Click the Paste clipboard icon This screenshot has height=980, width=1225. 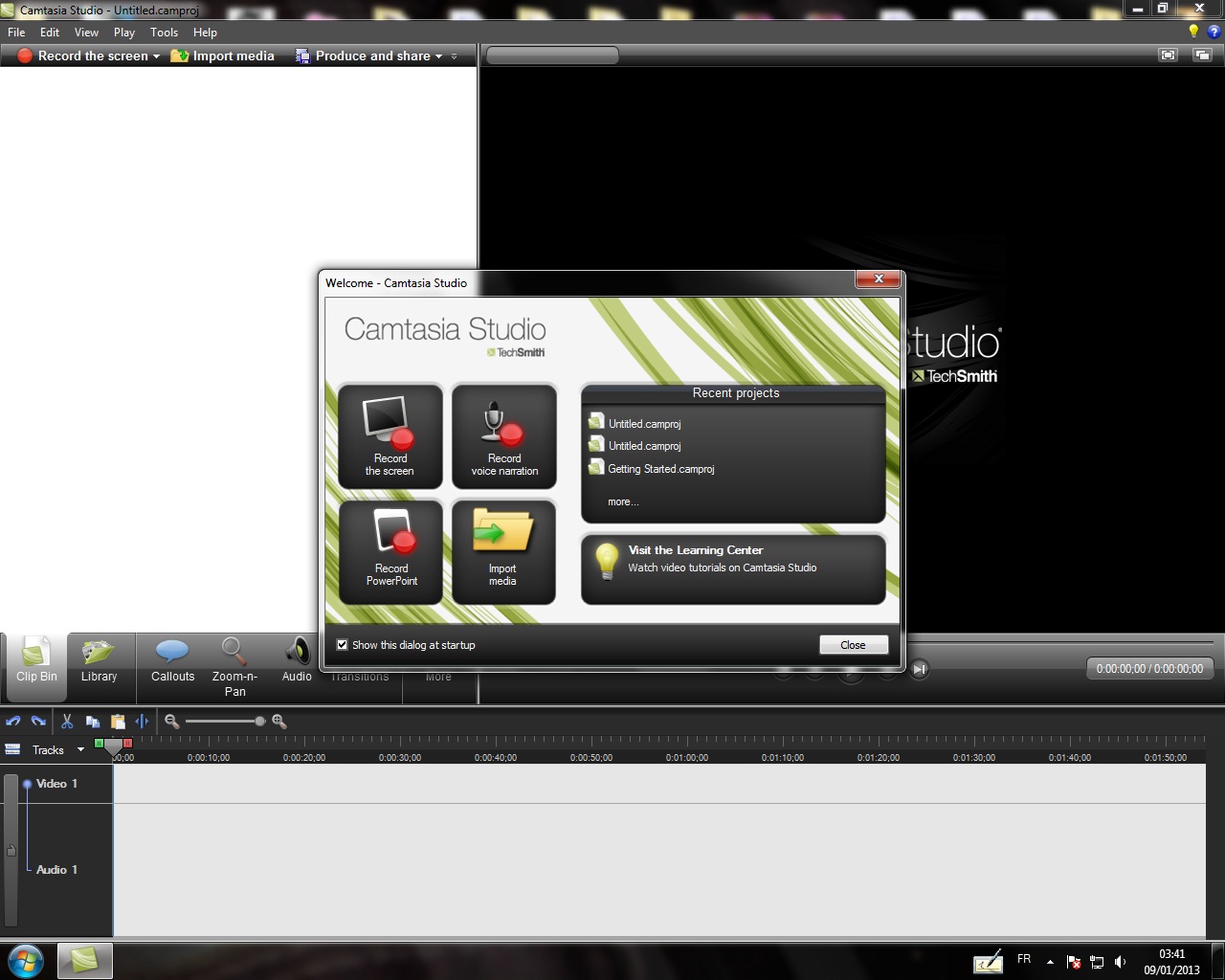coord(118,722)
